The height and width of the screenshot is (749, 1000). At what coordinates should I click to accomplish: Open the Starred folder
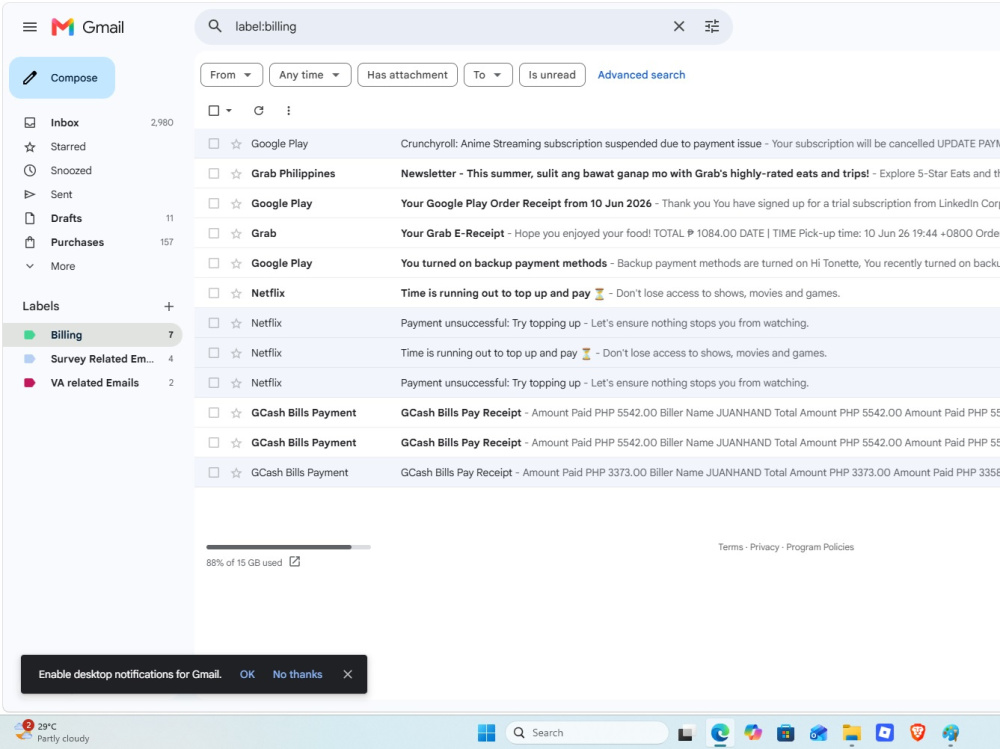(92, 147)
